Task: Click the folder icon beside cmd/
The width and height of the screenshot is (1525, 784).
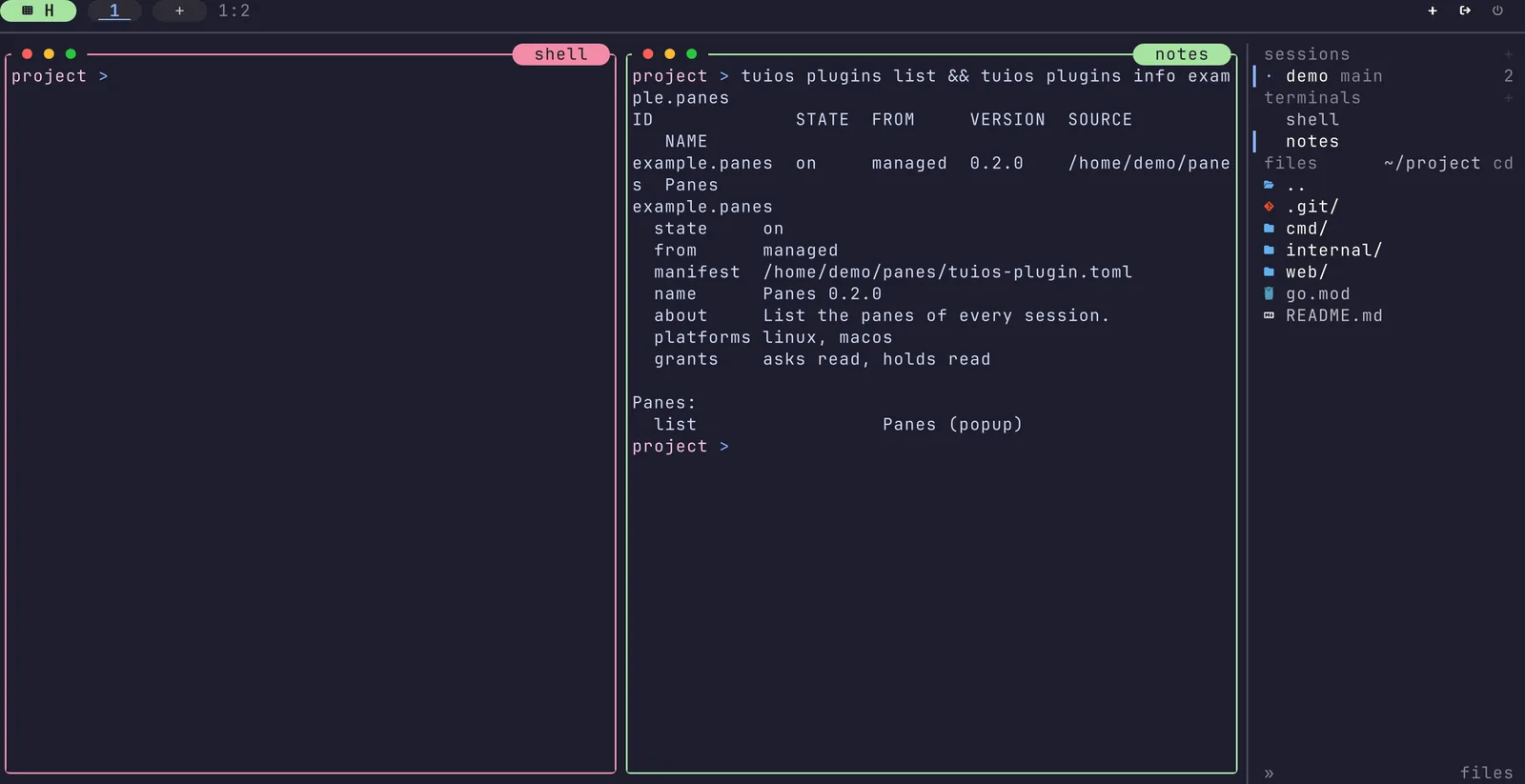Action: point(1269,229)
